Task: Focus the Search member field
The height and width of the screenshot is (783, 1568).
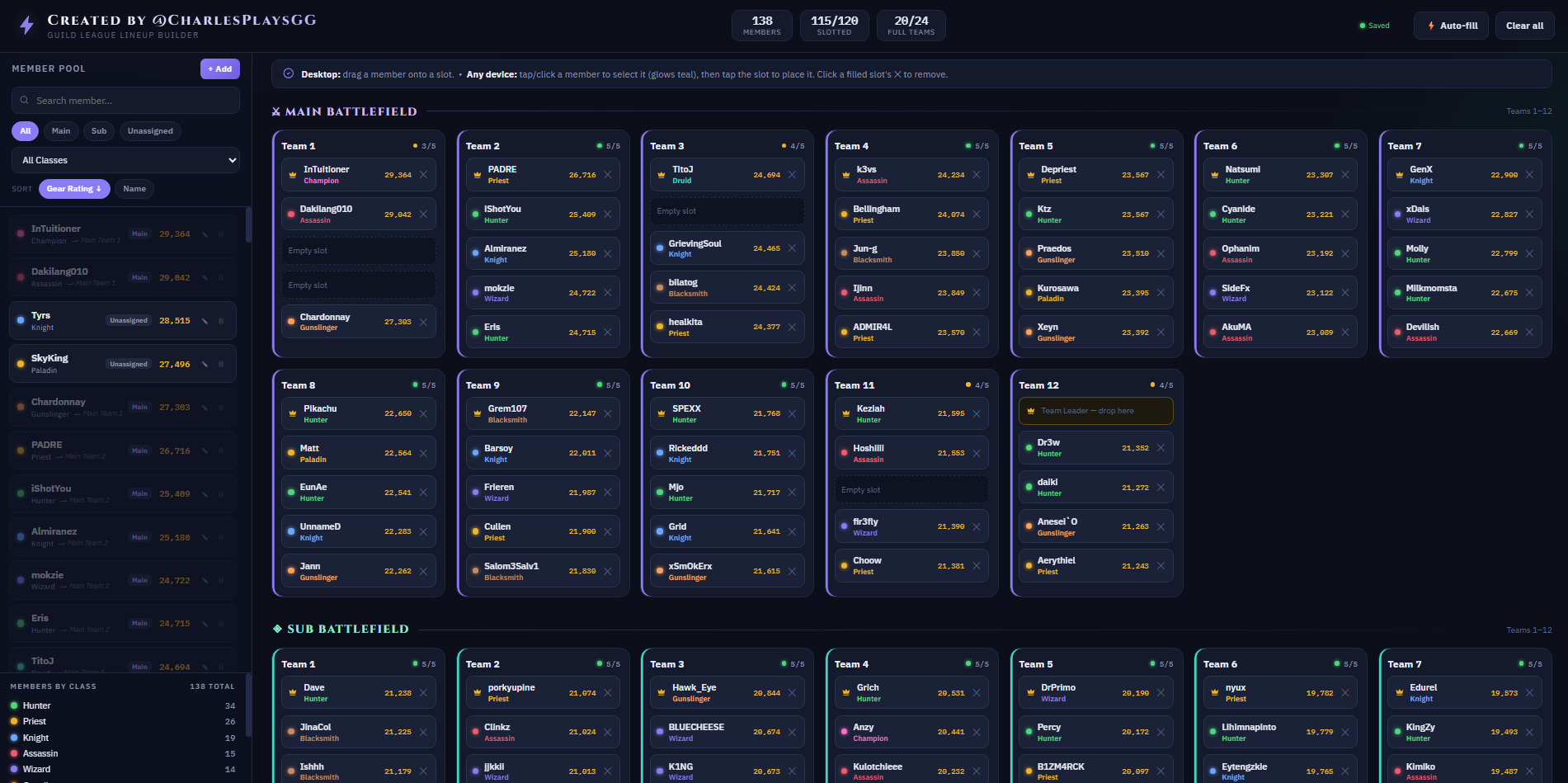Action: click(125, 101)
